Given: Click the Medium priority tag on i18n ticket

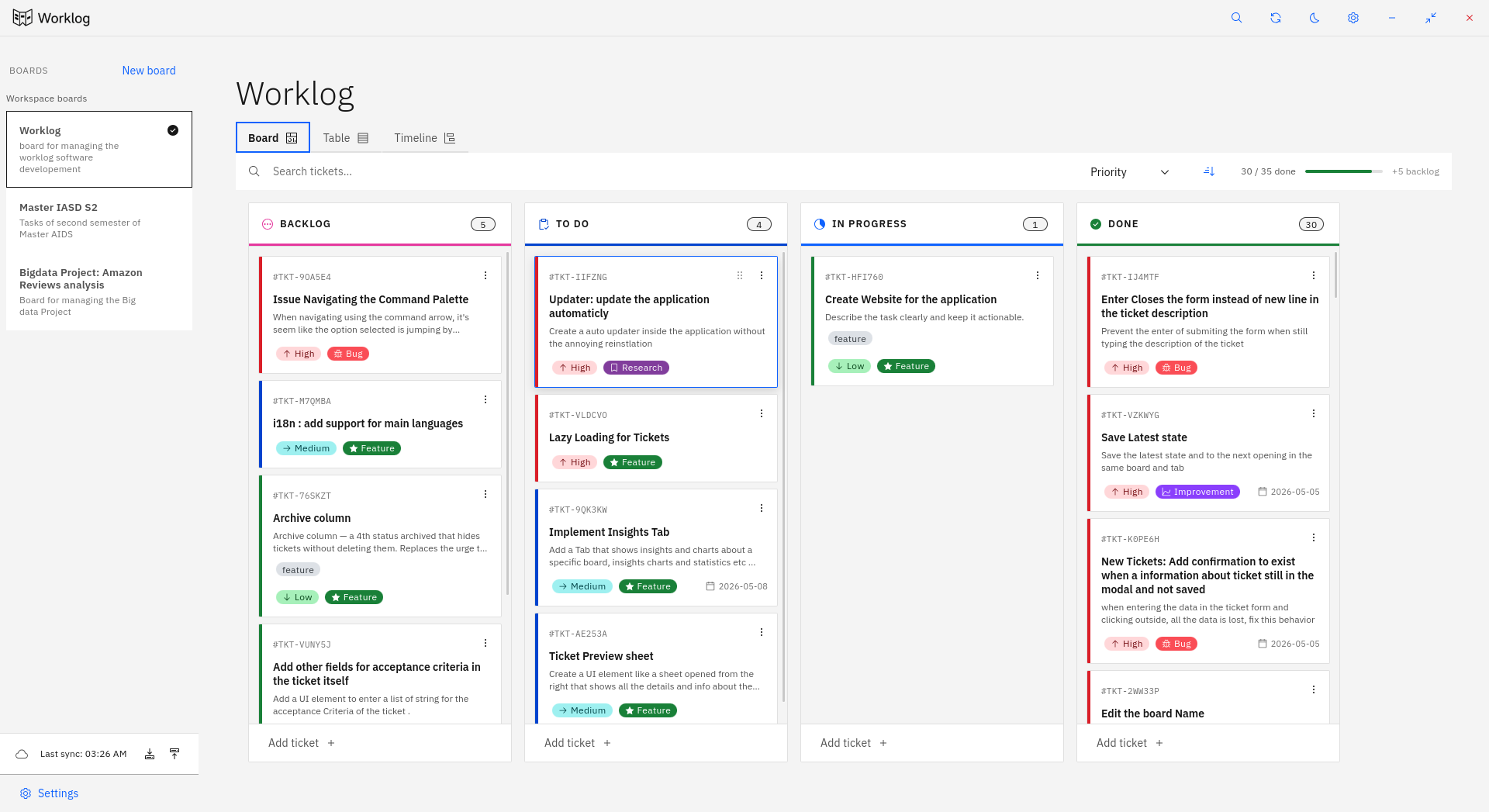Looking at the screenshot, I should tap(306, 448).
